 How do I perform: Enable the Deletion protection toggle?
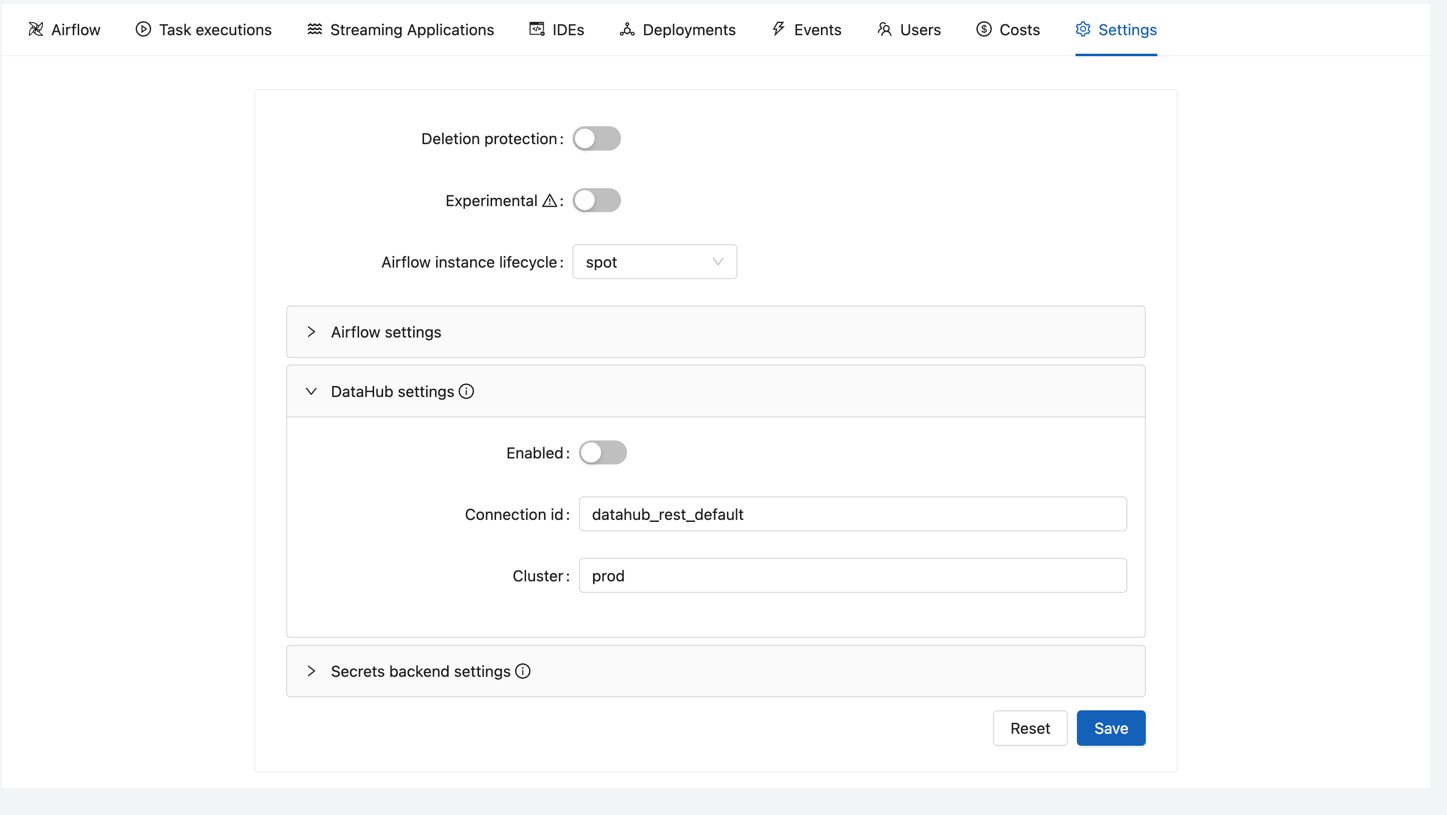coord(596,138)
